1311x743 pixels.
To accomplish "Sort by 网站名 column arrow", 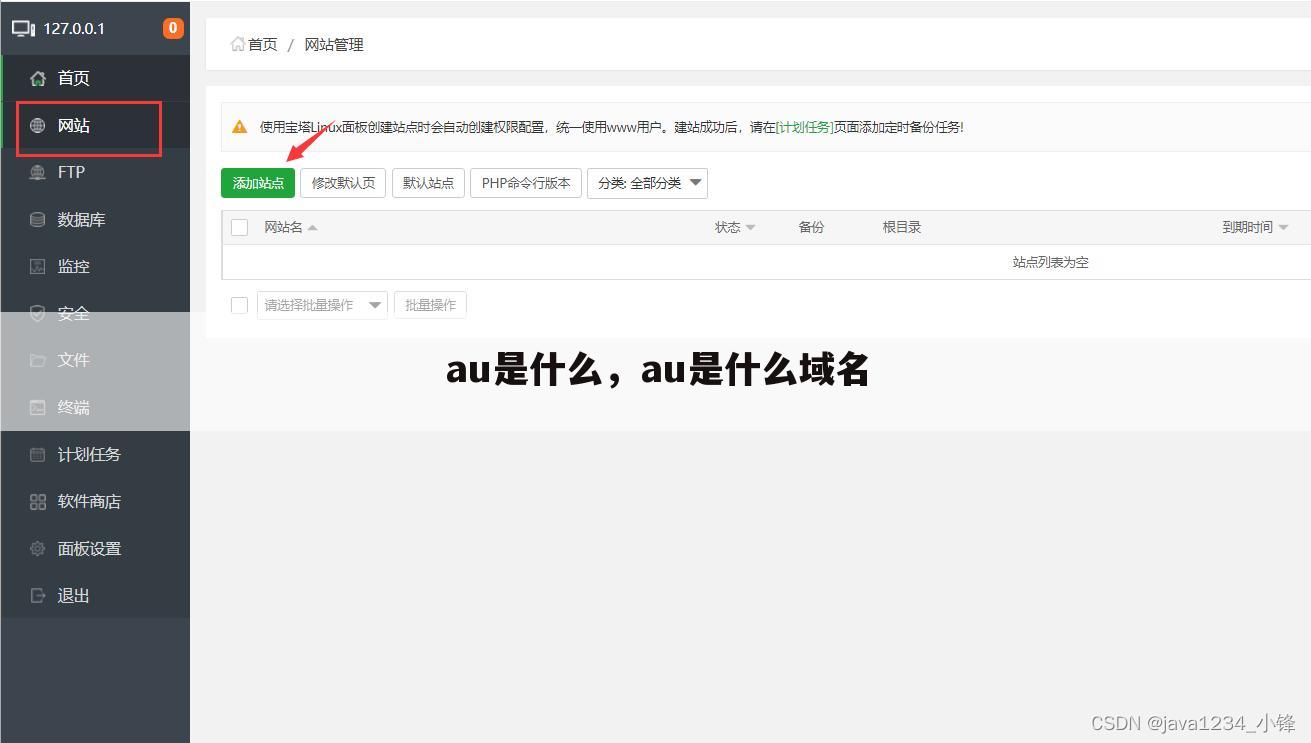I will pos(312,227).
